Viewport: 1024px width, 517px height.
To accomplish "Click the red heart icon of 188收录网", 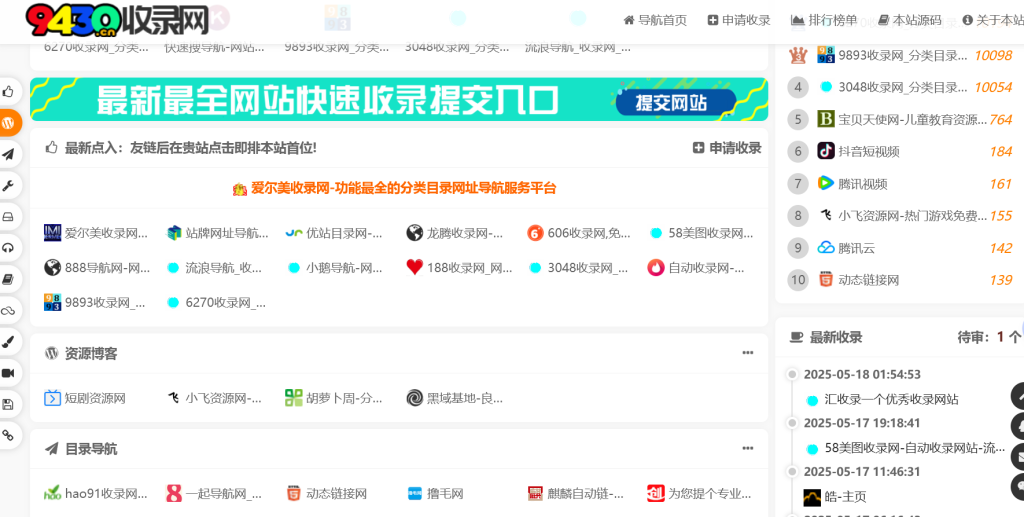I will coord(415,267).
